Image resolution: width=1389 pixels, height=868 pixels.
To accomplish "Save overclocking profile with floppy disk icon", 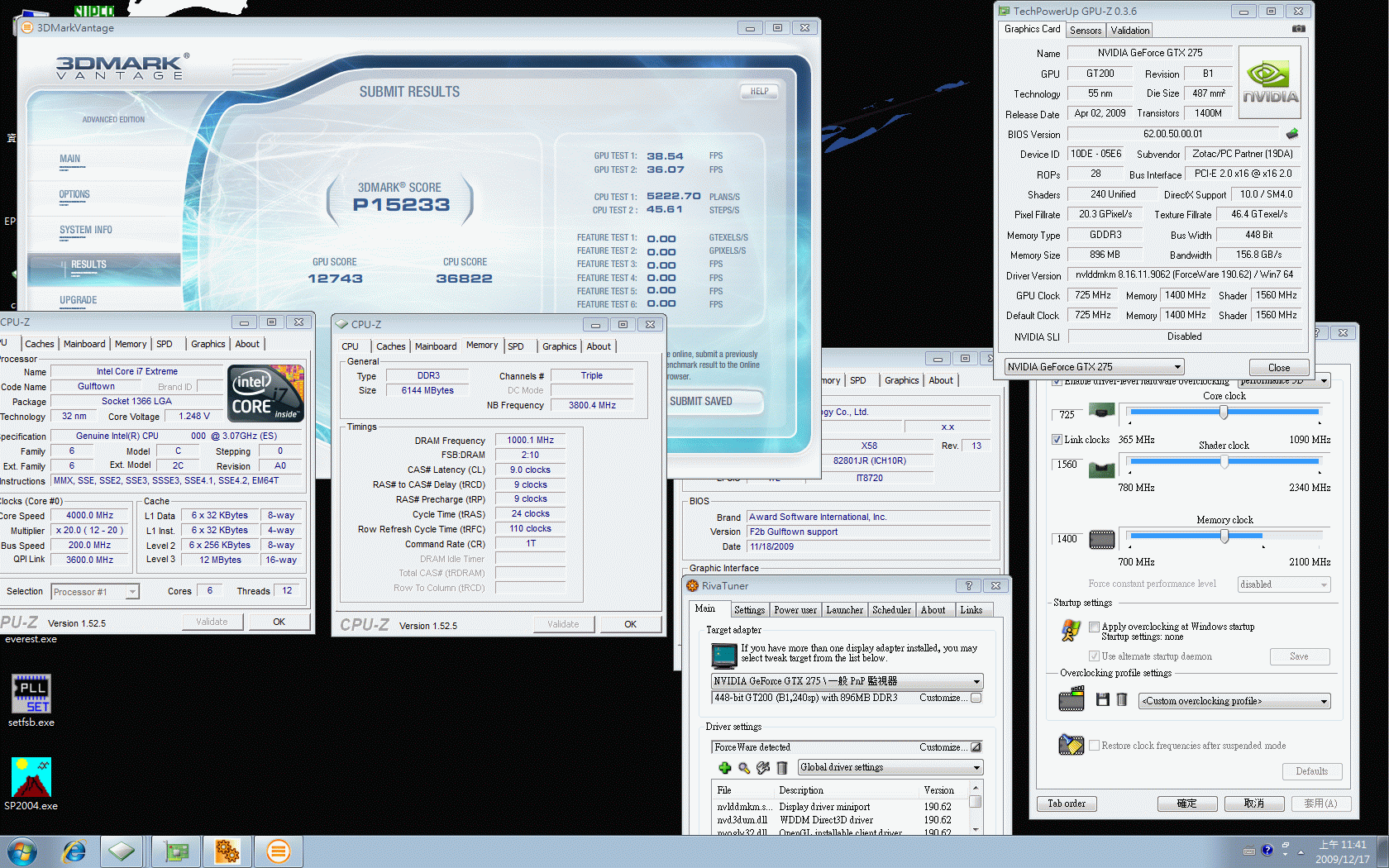I will (1102, 700).
